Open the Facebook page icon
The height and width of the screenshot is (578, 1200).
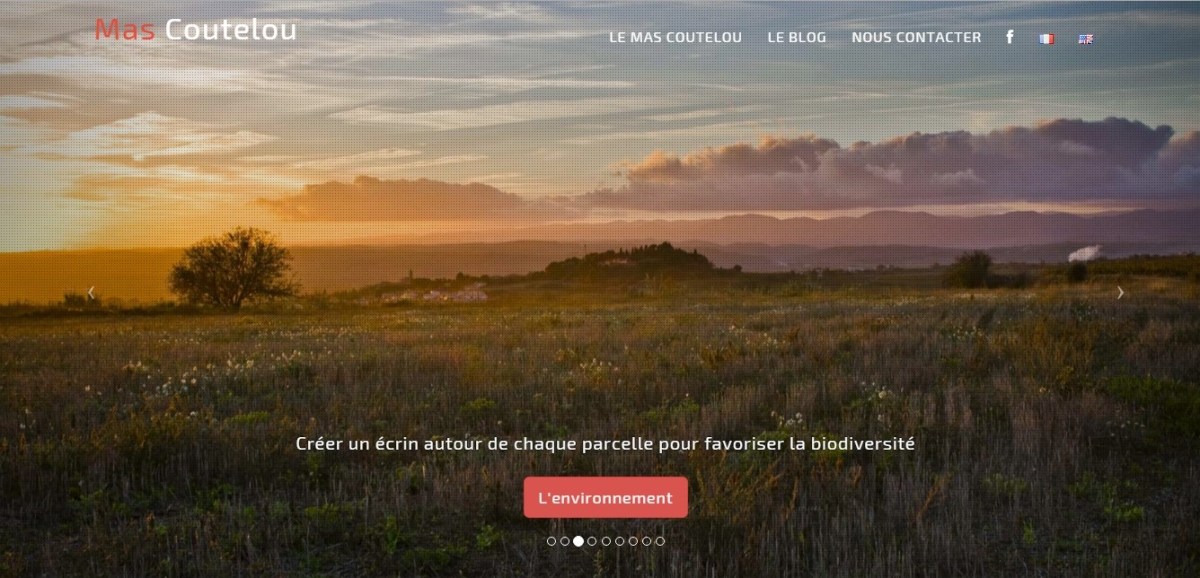tap(1010, 37)
